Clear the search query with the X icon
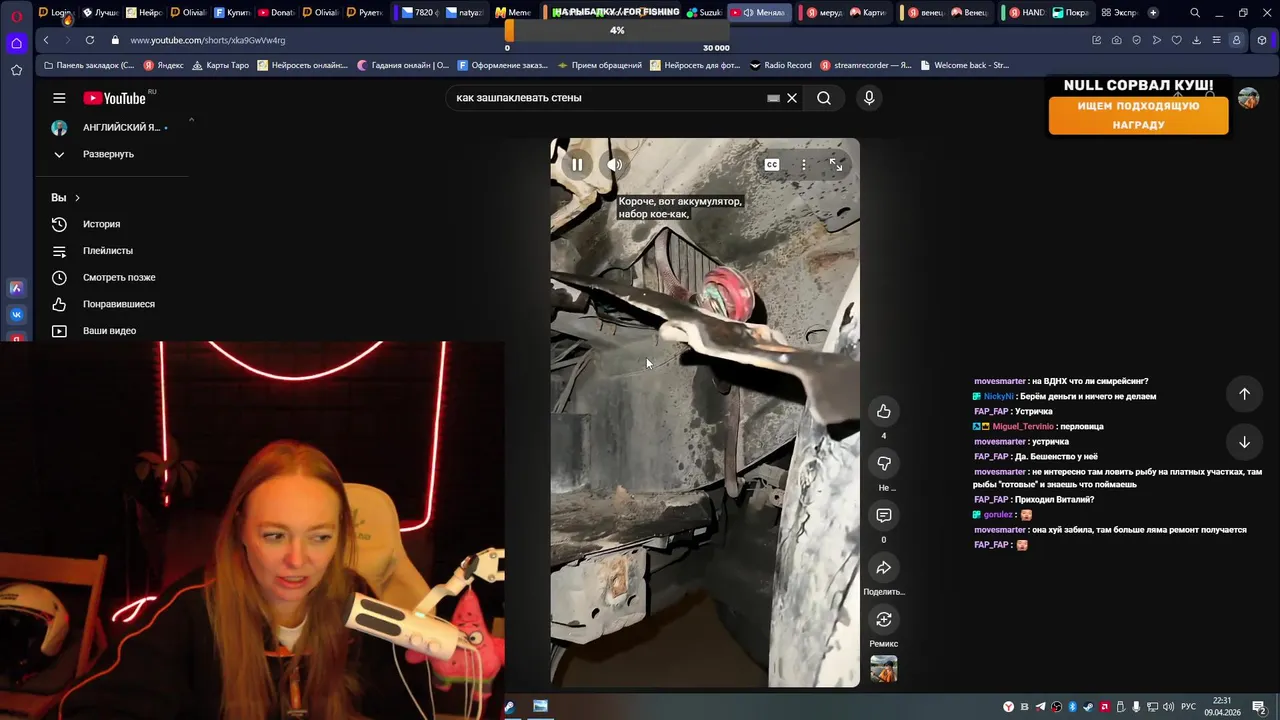The height and width of the screenshot is (720, 1280). (x=792, y=98)
